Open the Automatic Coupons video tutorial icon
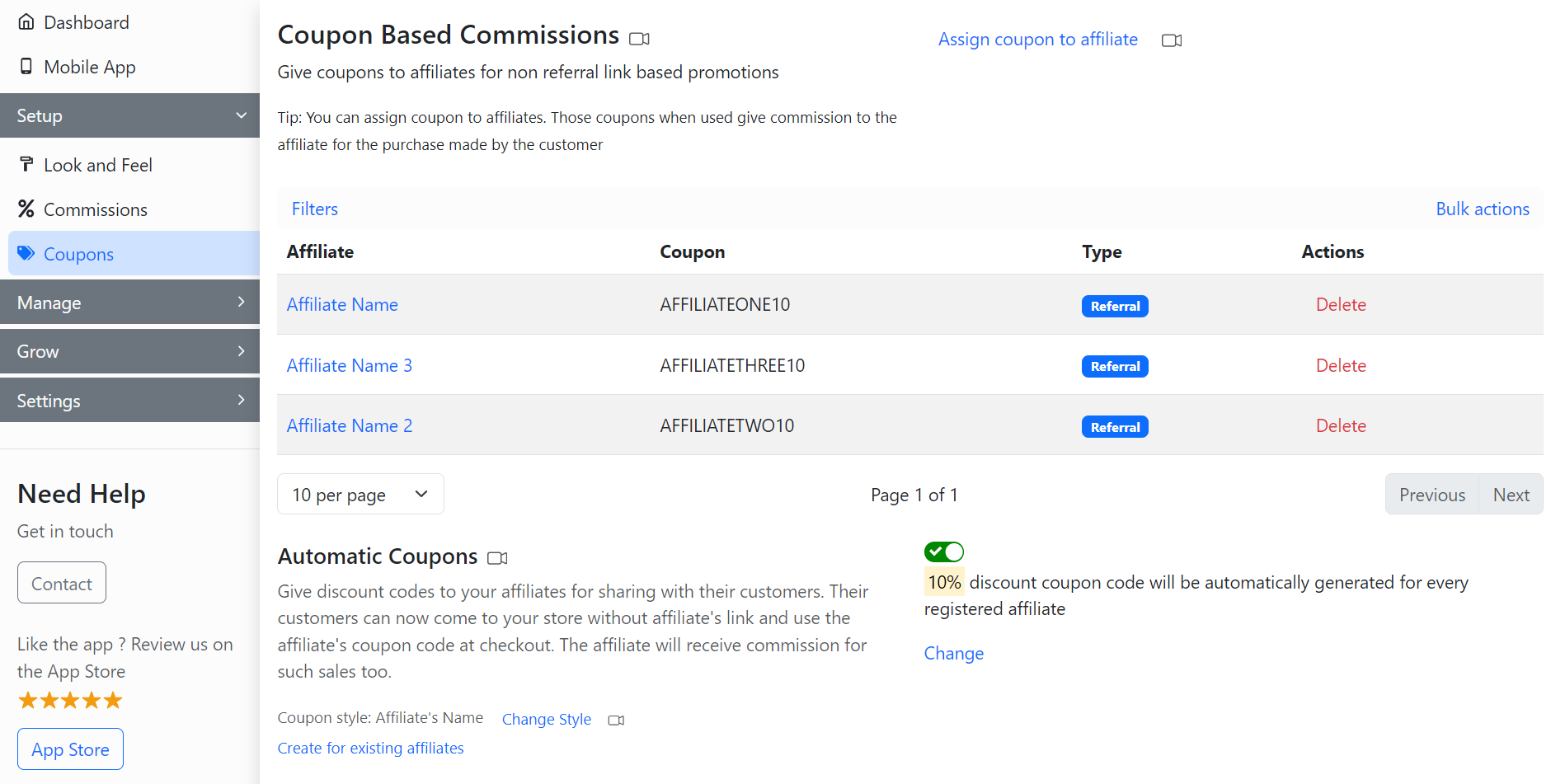 click(x=497, y=558)
